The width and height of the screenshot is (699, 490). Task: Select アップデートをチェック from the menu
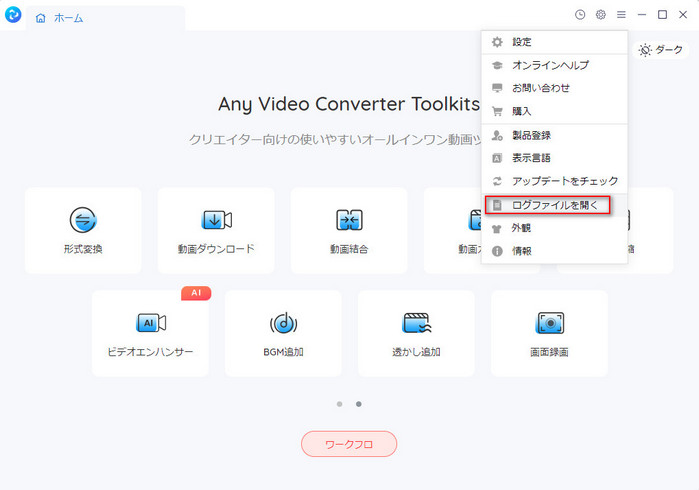tap(554, 181)
